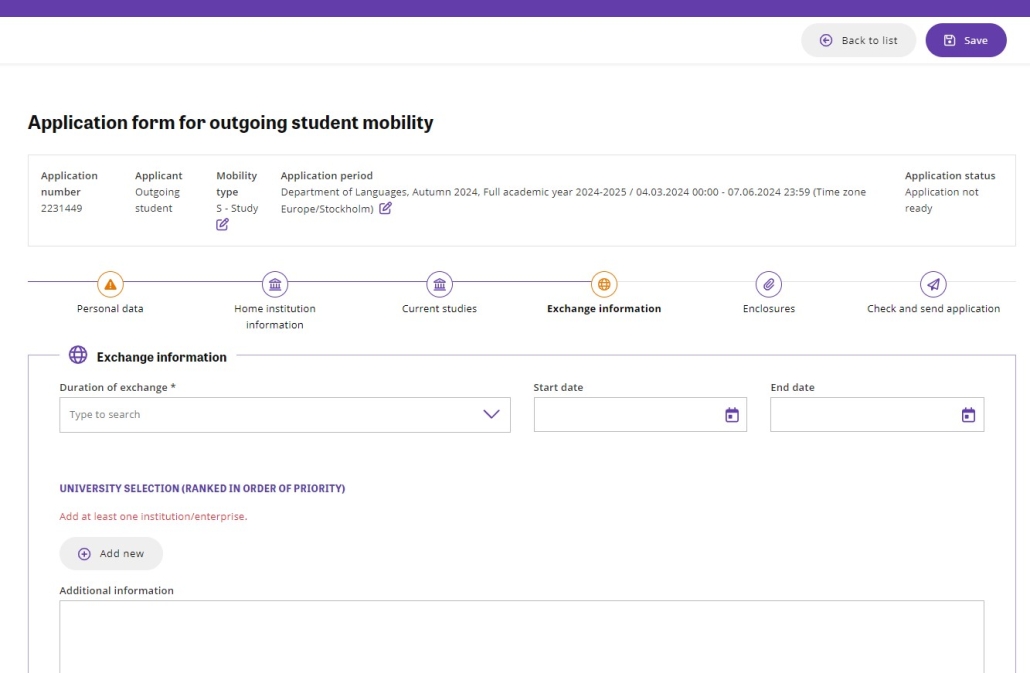Open the Home institution information step icon
Screen dimensions: 1030x673
[x=274, y=284]
